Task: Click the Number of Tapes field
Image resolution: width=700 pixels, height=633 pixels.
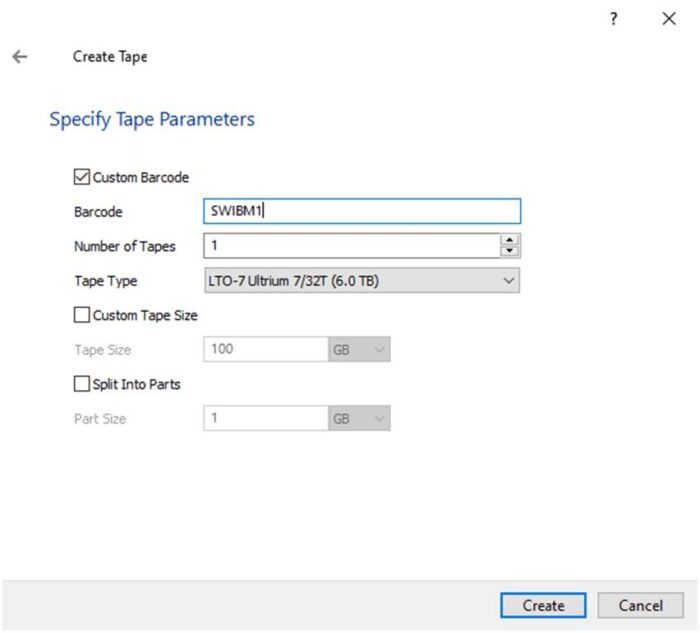Action: click(350, 246)
